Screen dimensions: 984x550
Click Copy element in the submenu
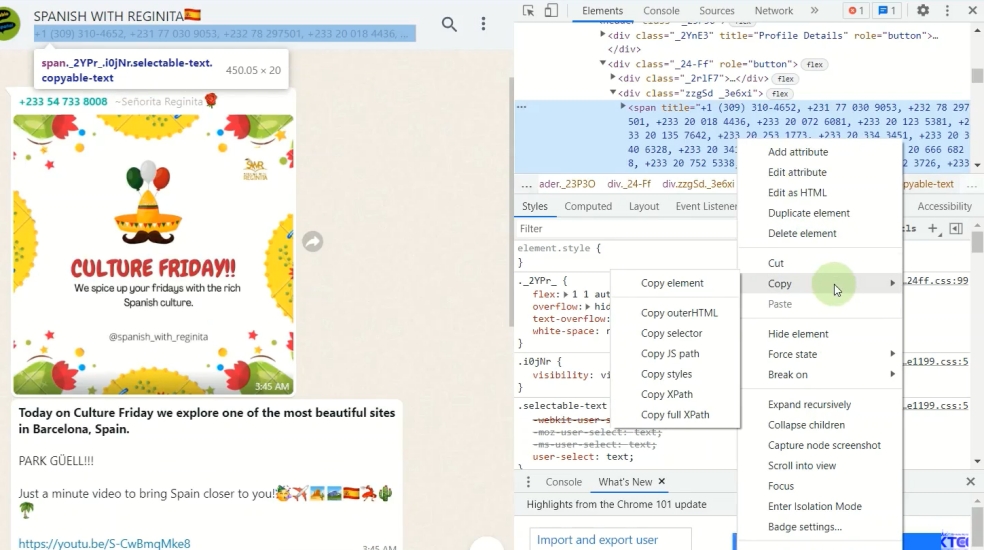tap(675, 283)
